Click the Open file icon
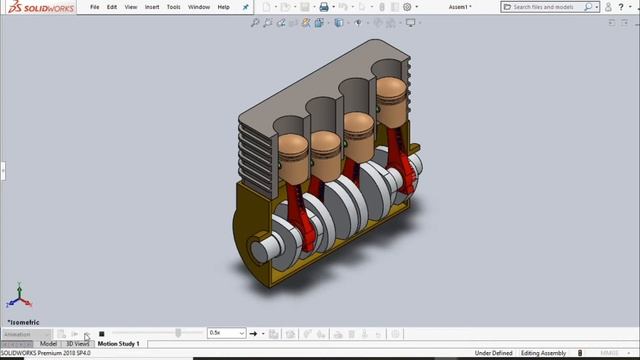Viewport: 640px width, 360px height. 285,7
